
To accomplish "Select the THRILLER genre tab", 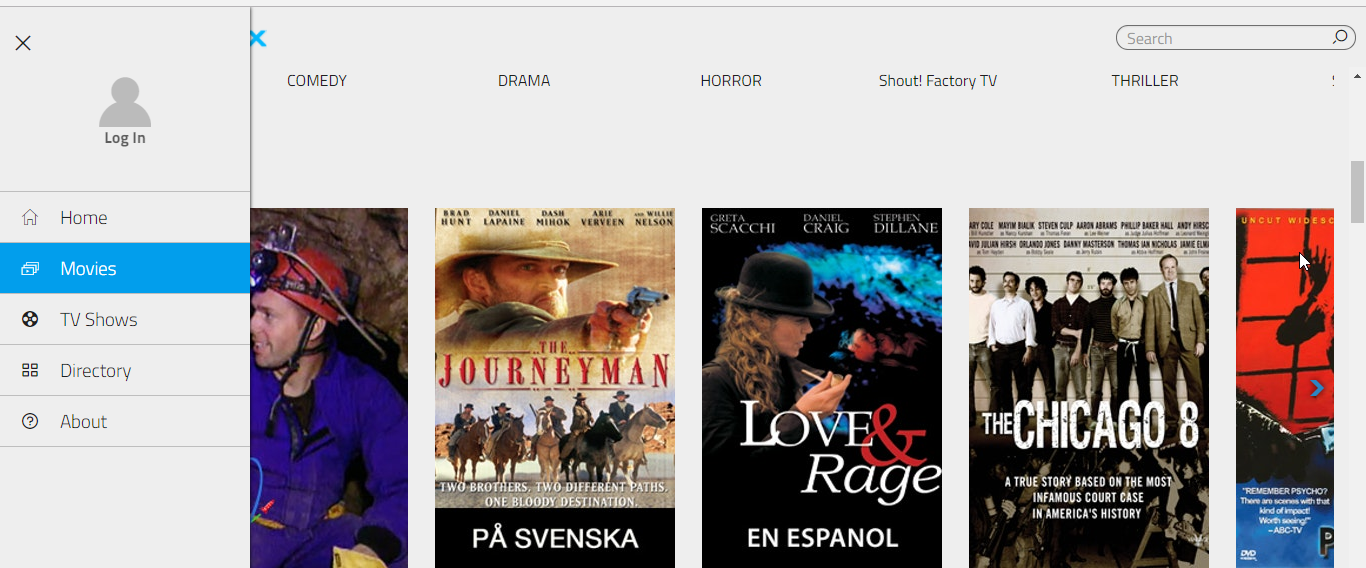I will 1145,81.
